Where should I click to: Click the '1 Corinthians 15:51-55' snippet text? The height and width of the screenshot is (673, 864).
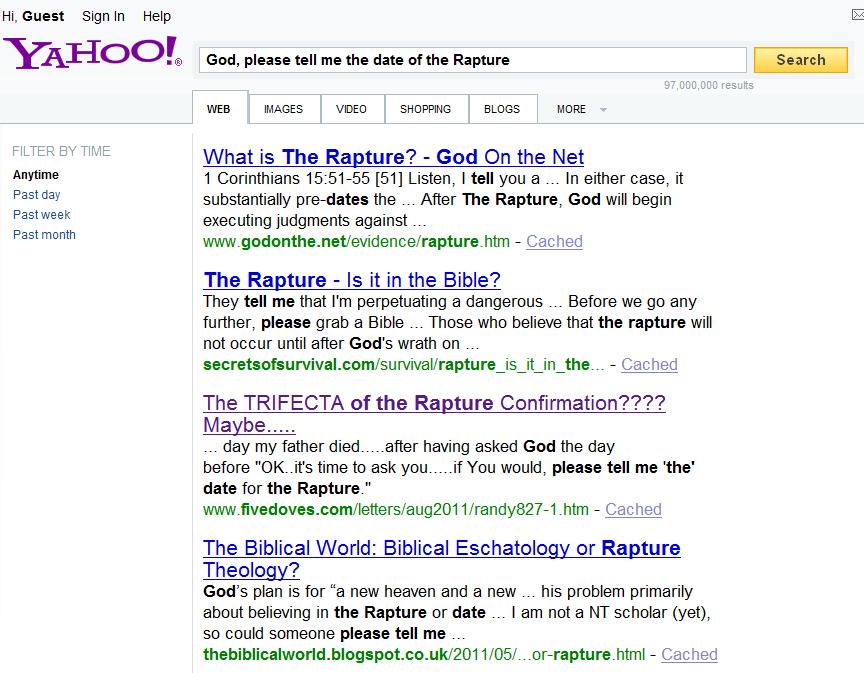pyautogui.click(x=443, y=199)
